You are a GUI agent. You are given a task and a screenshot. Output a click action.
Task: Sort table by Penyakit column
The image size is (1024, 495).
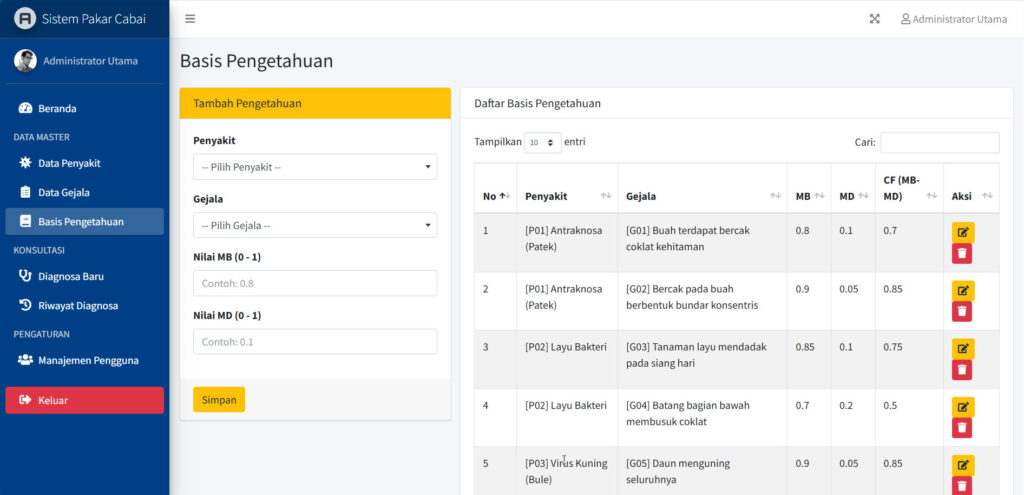click(x=566, y=196)
